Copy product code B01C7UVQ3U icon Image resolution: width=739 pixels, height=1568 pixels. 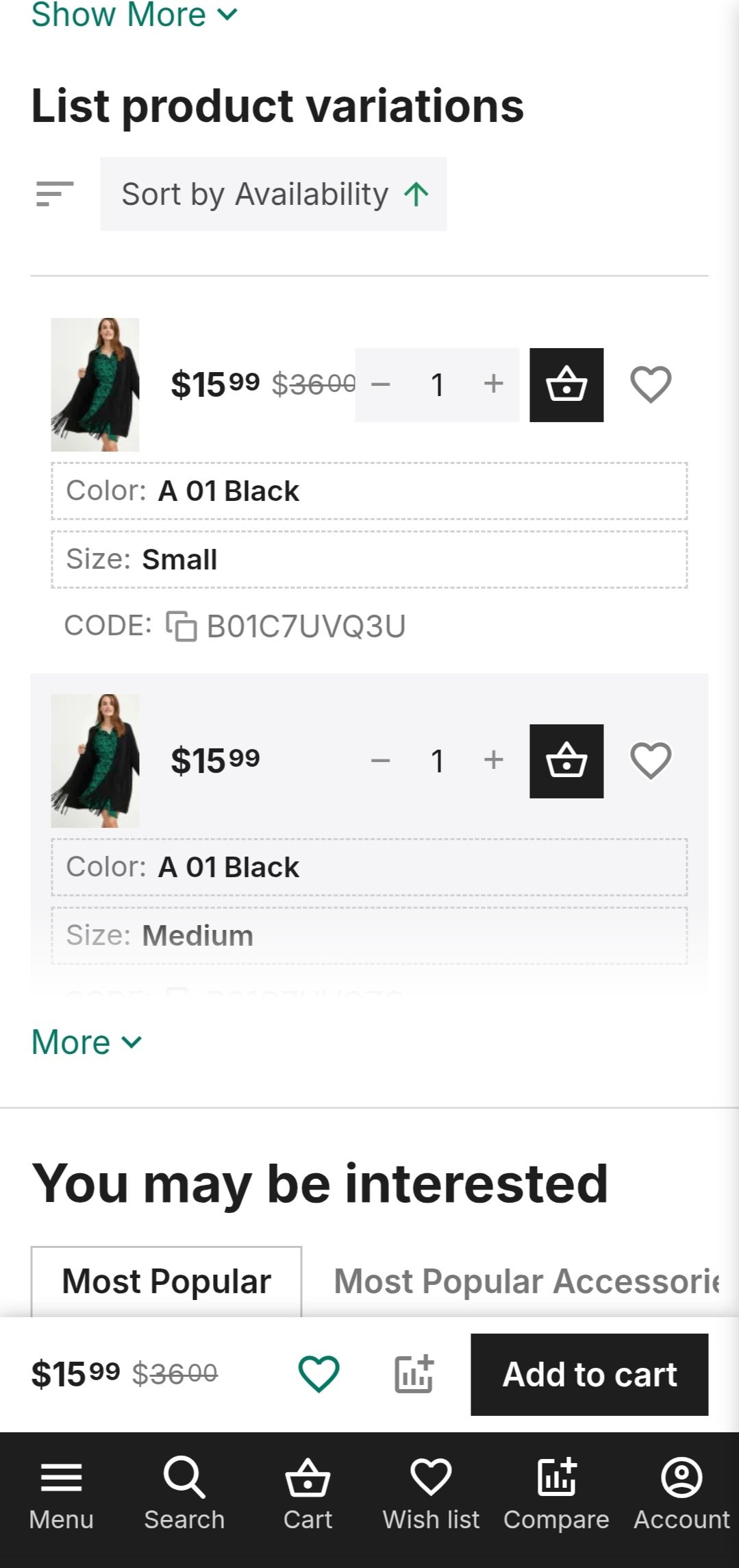(x=181, y=626)
